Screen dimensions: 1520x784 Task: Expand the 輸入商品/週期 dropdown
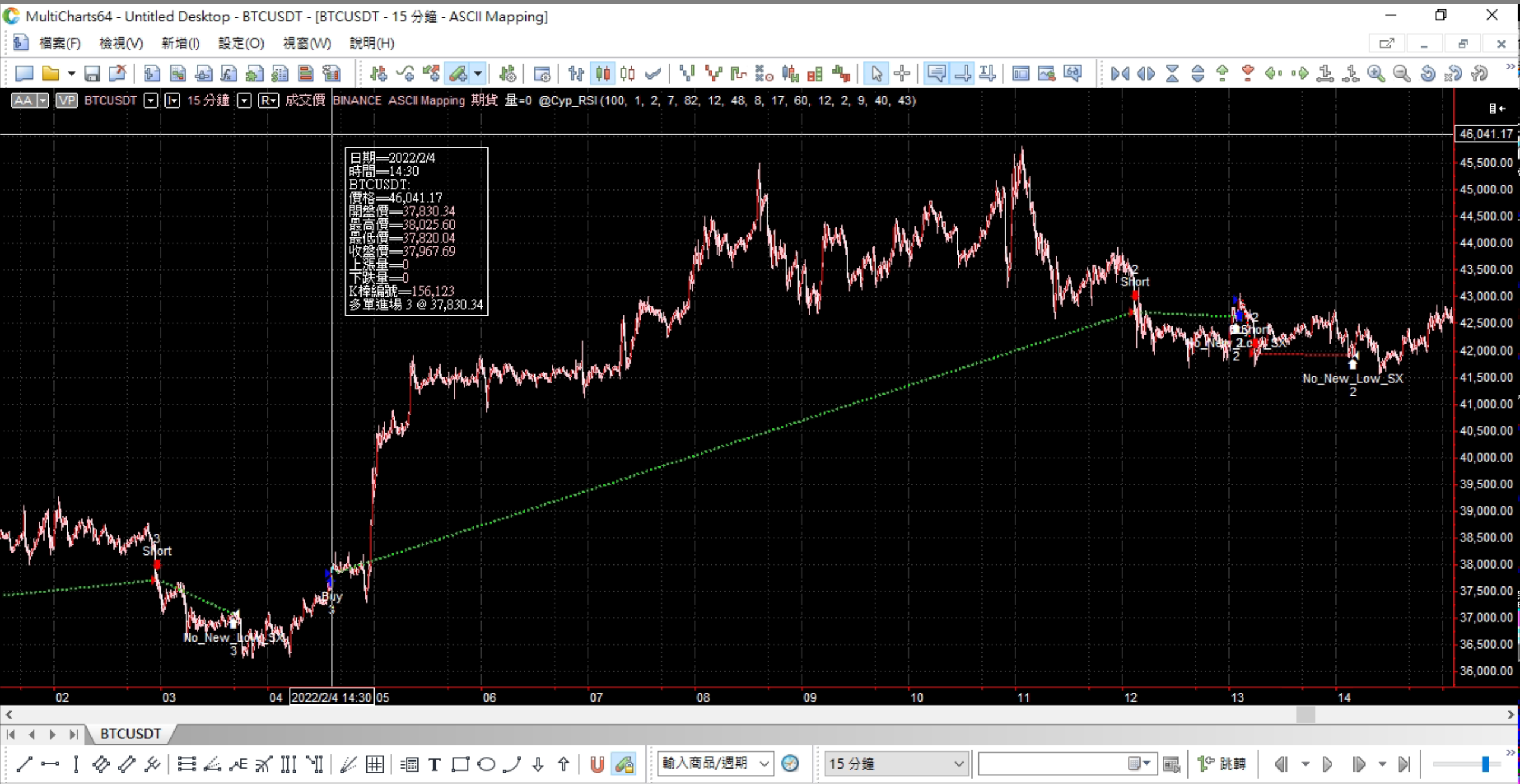tap(765, 763)
